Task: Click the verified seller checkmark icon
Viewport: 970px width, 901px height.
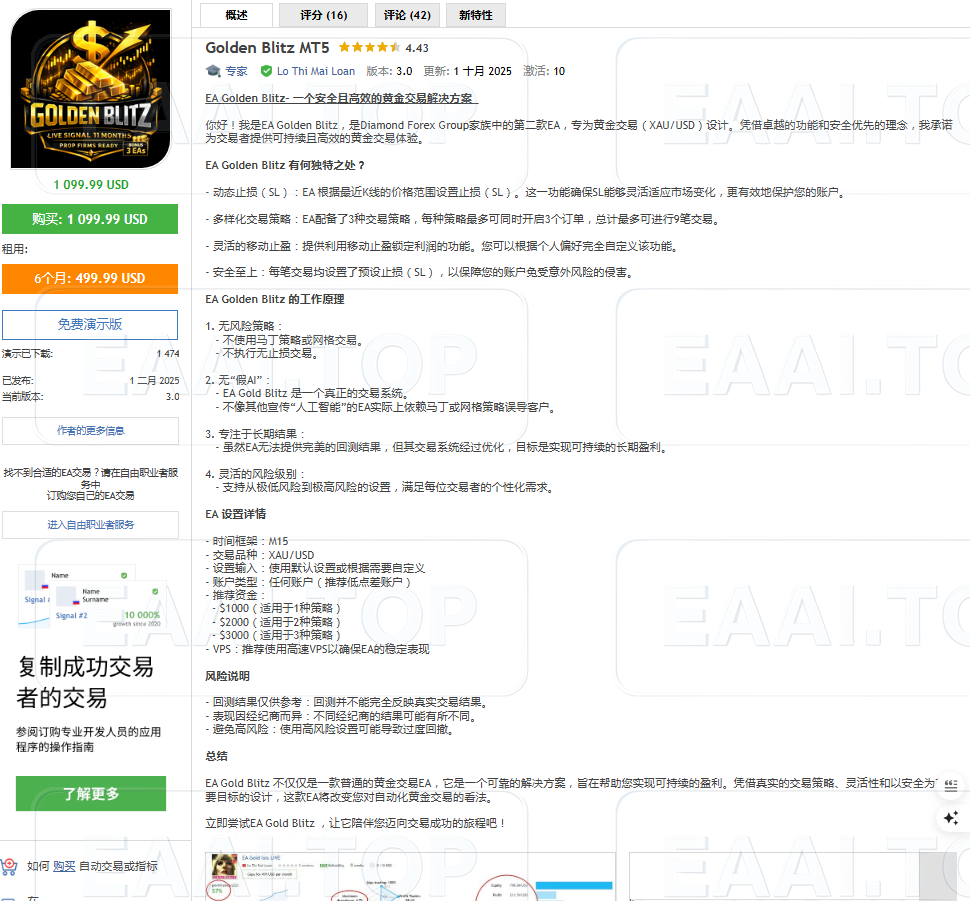Action: click(264, 71)
